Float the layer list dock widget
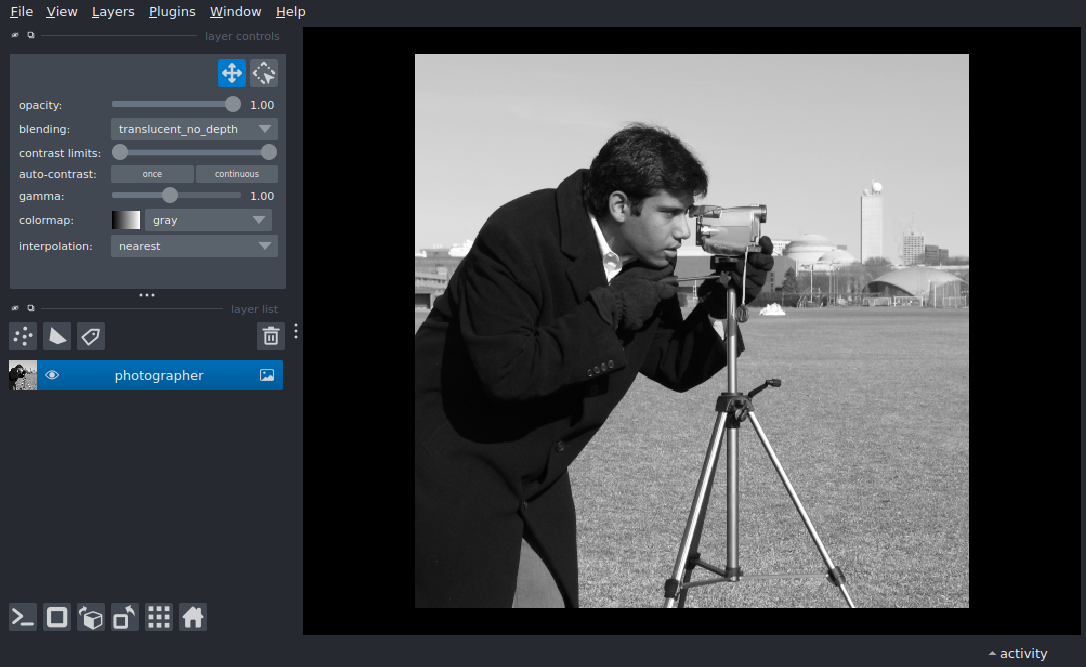The image size is (1086, 667). 30,308
